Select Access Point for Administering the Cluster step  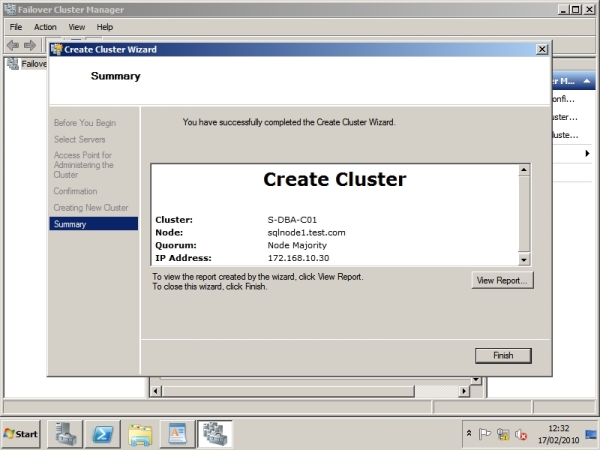(83, 165)
